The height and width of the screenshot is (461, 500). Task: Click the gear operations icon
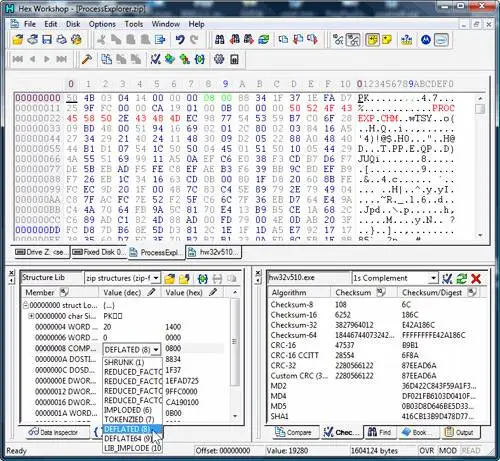point(219,59)
